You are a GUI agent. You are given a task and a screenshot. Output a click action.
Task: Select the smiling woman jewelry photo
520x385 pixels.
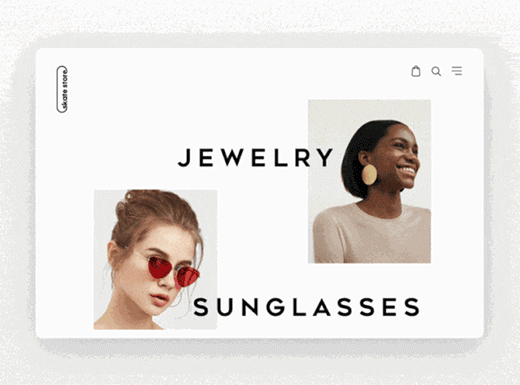[x=369, y=181]
